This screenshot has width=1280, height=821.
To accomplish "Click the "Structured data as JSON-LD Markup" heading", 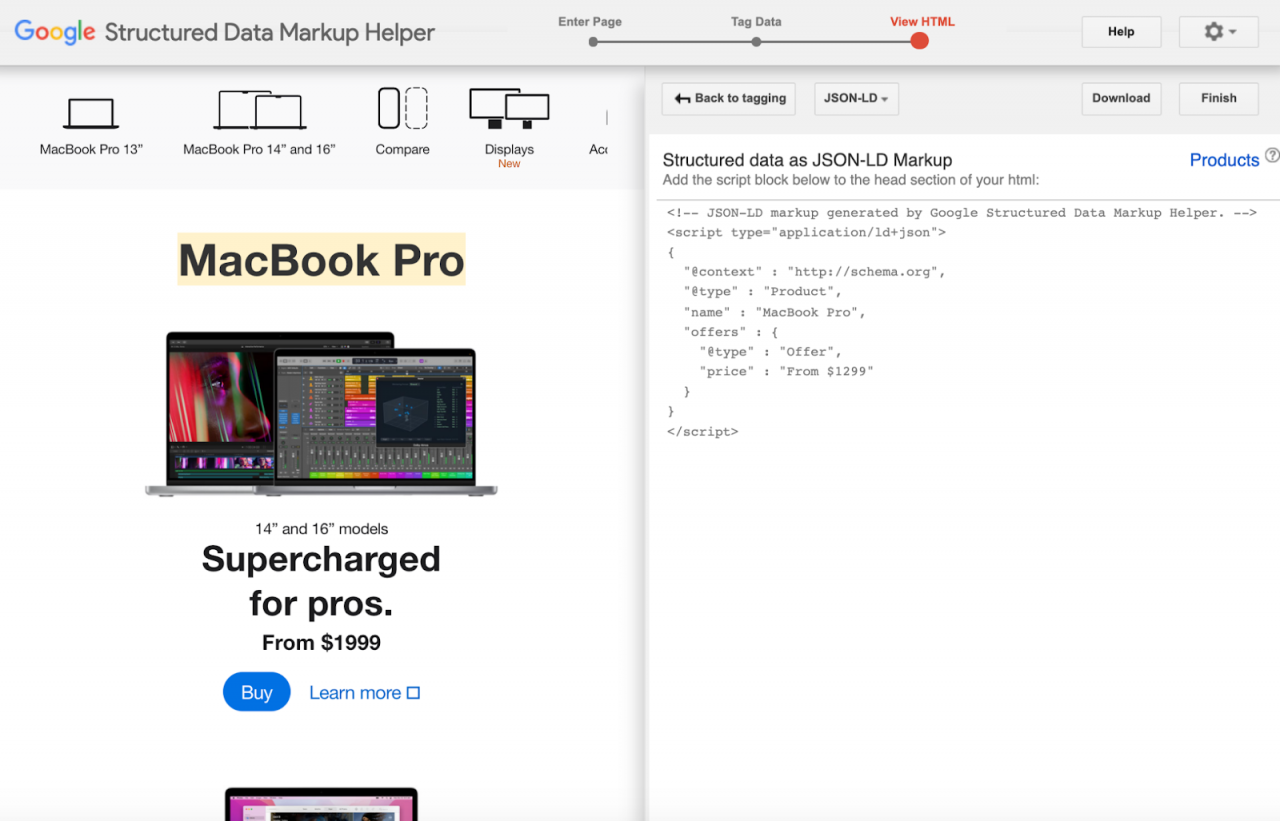I will coord(808,160).
